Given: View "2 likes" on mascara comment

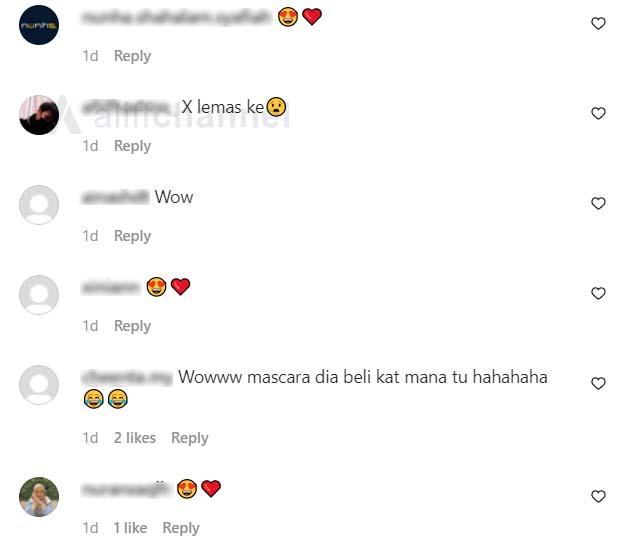Looking at the screenshot, I should click(x=135, y=438).
